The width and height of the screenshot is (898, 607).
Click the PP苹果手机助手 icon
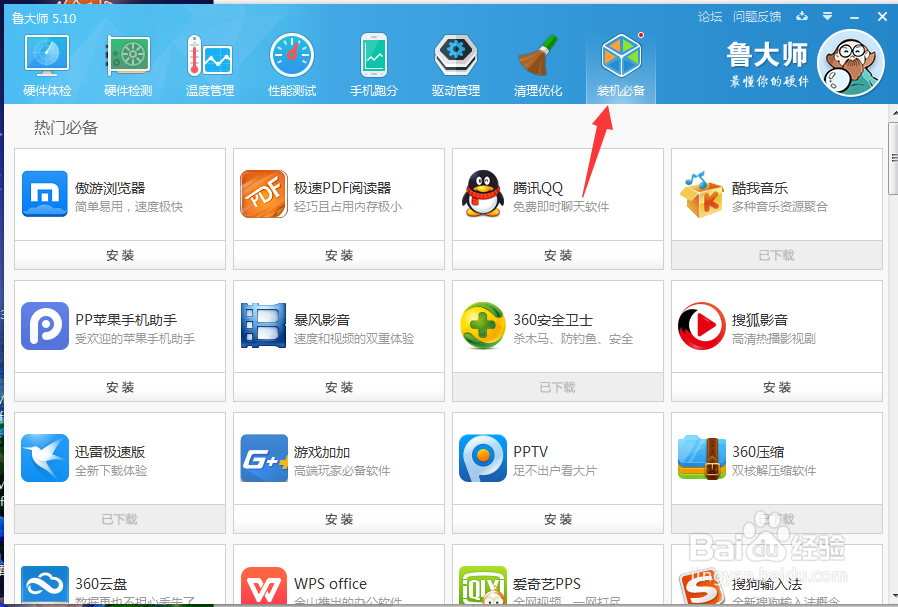(45, 326)
